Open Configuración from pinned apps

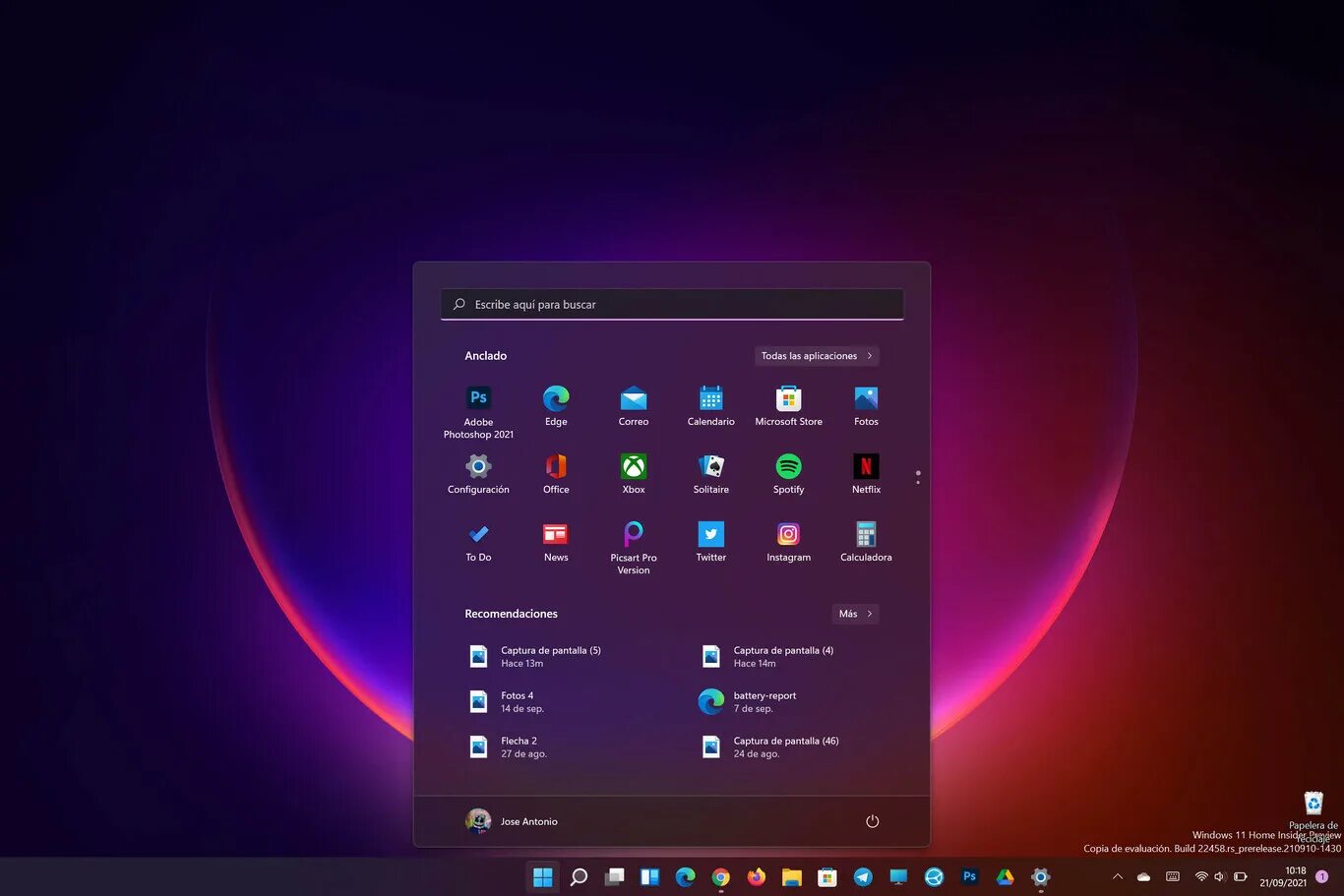click(478, 473)
